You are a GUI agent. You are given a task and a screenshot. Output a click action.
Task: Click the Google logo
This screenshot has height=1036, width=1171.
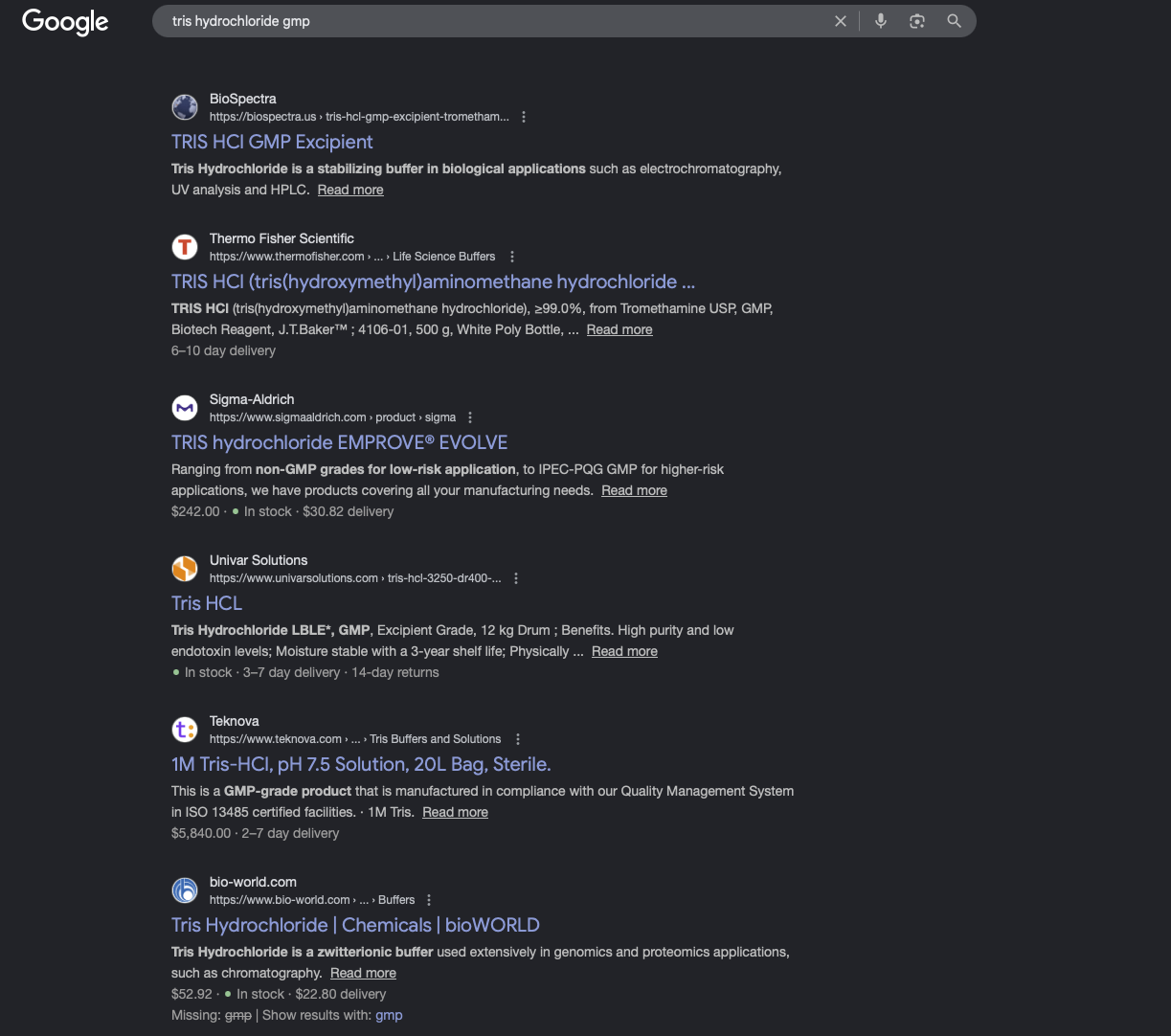point(65,21)
